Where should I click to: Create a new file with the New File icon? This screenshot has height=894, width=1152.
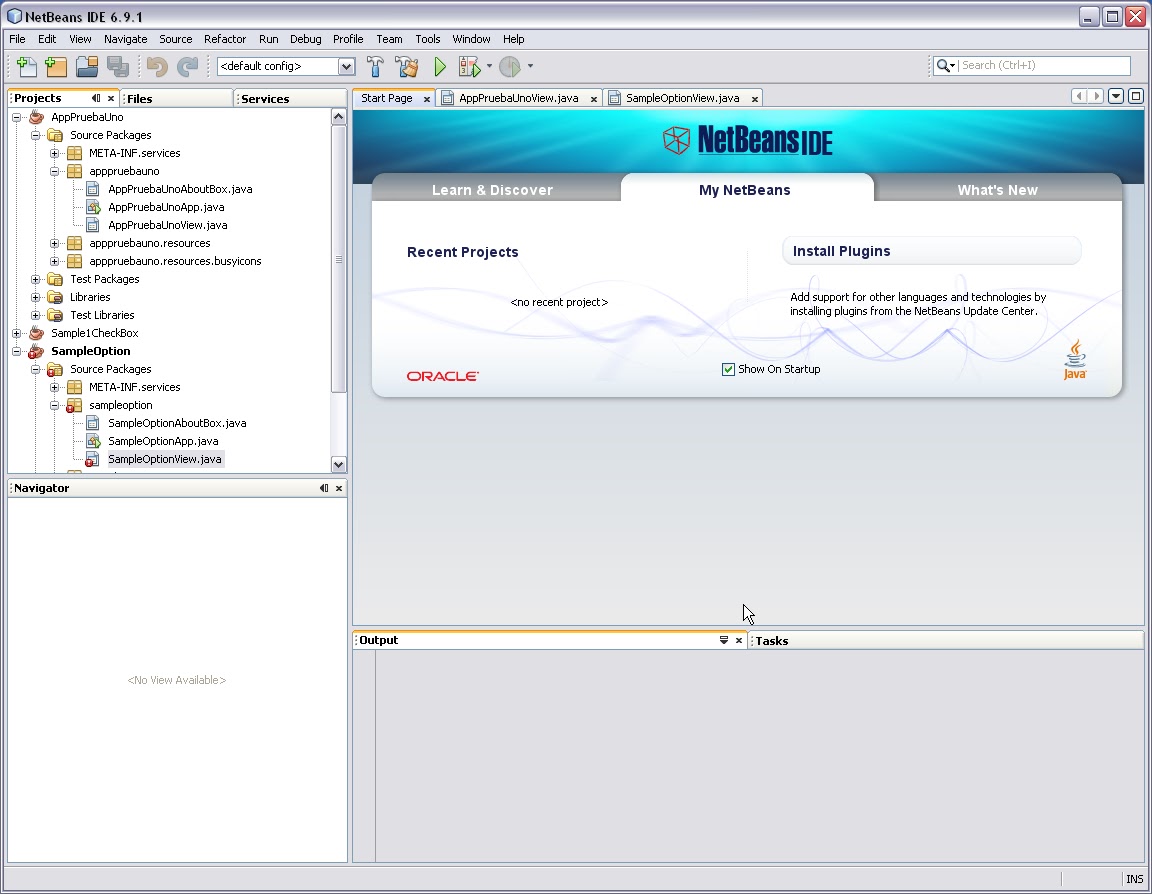(x=26, y=66)
